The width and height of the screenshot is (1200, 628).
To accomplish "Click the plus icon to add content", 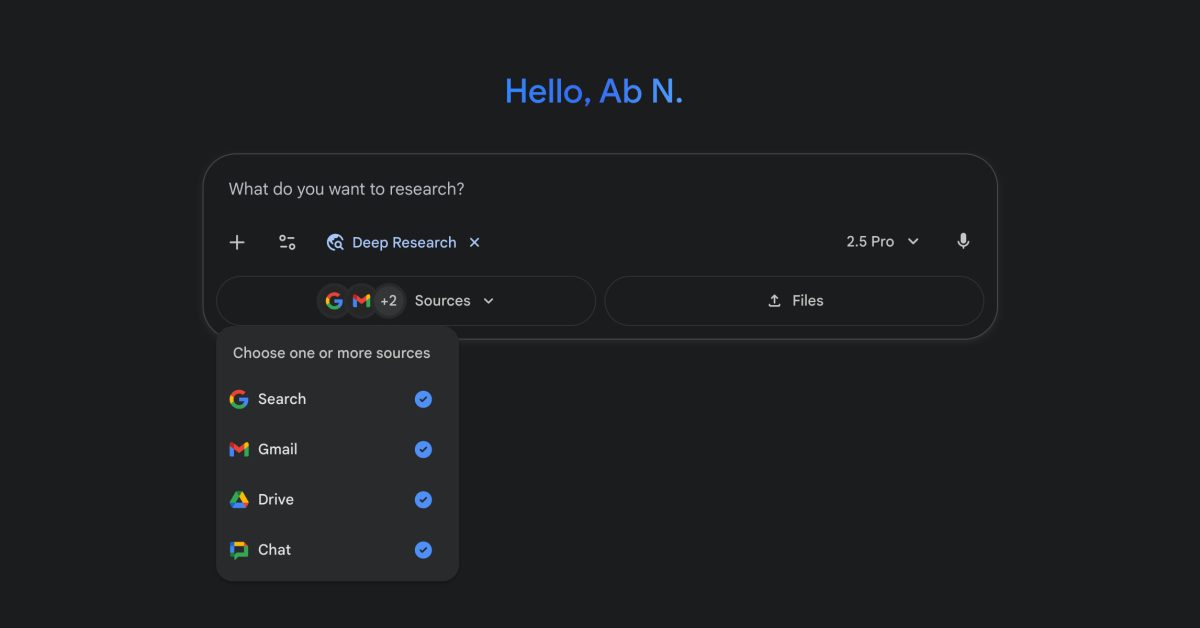I will coord(237,242).
